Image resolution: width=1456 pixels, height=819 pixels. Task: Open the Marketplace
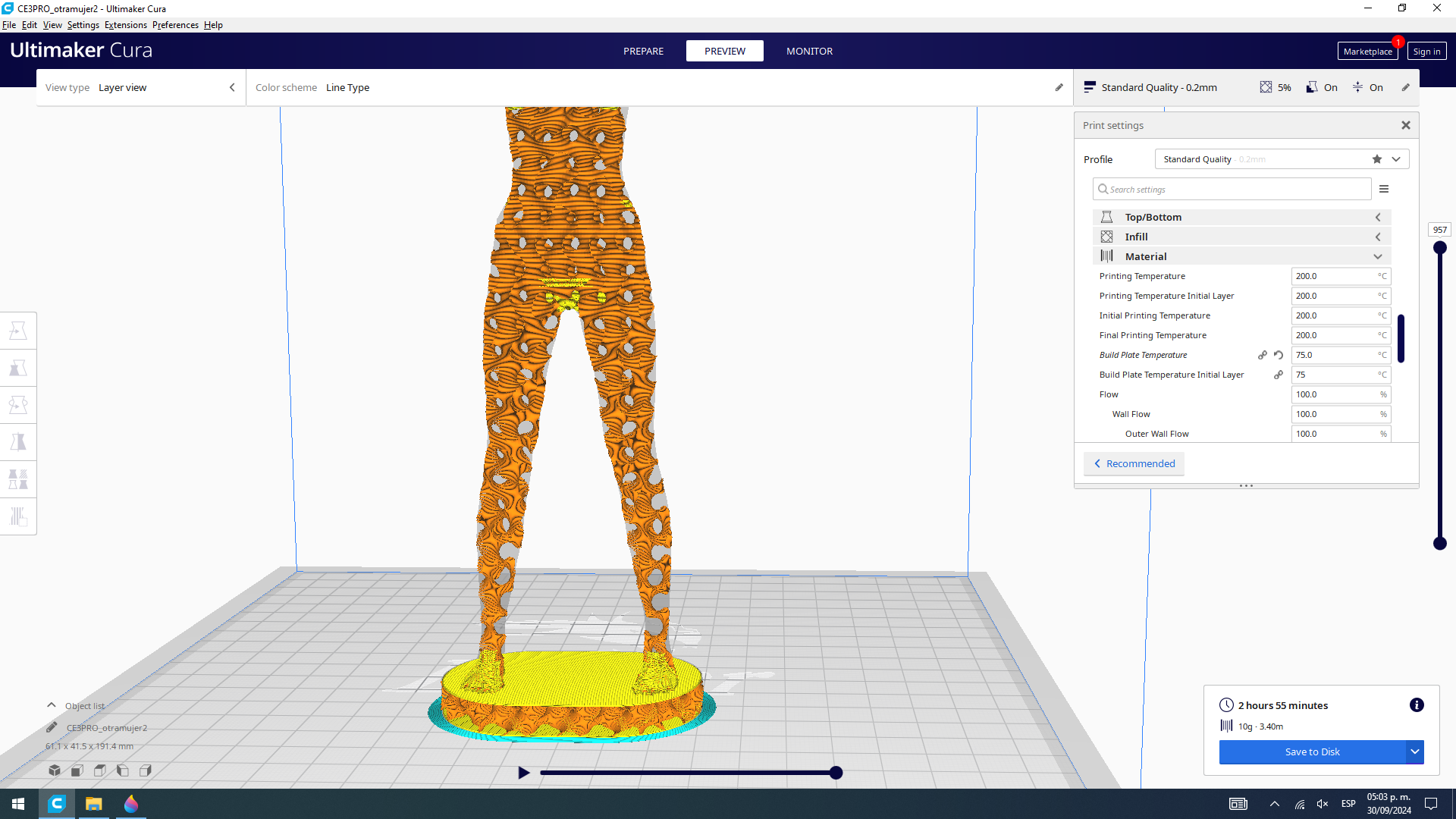1367,51
